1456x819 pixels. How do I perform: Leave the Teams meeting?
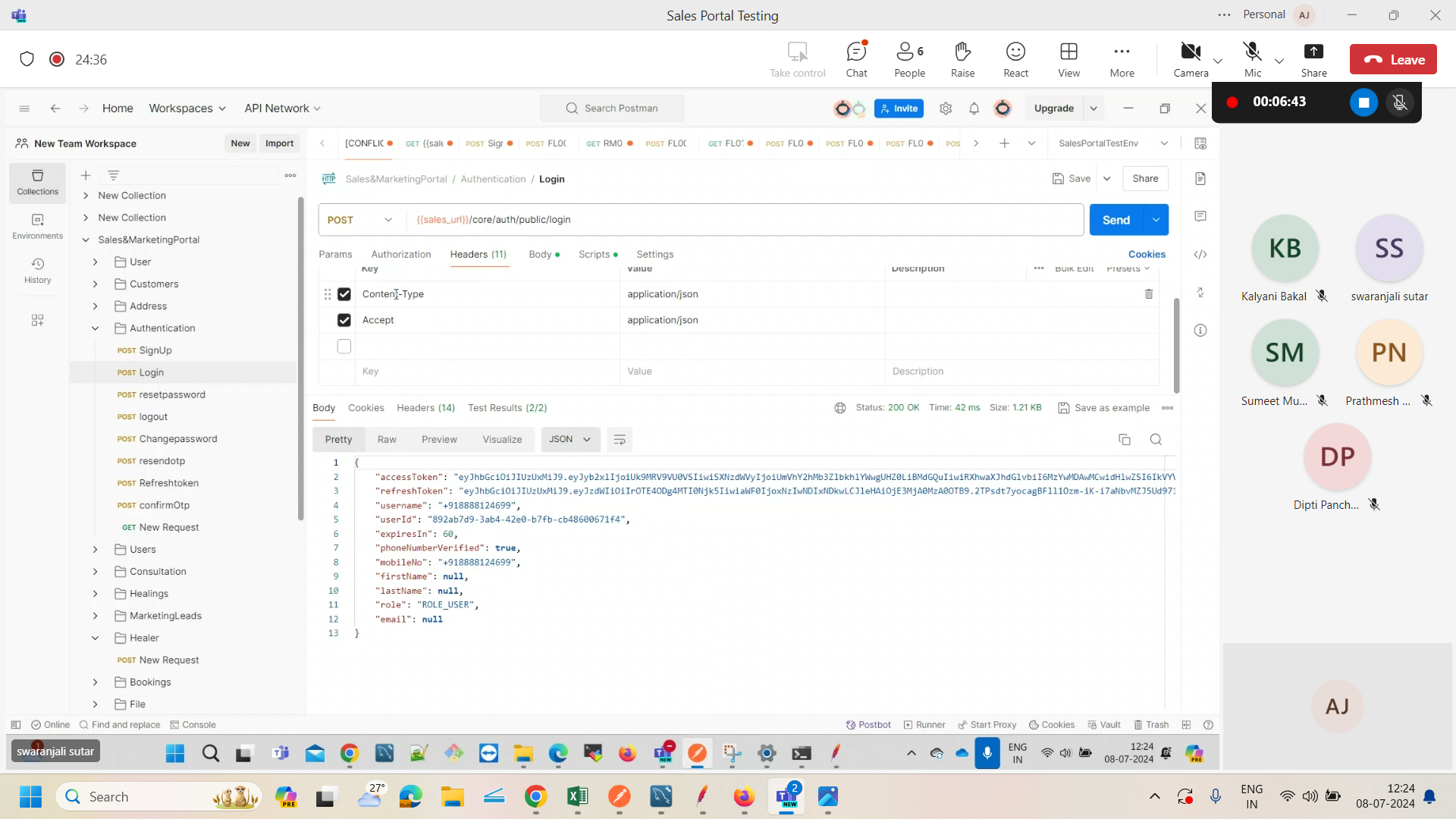[x=1393, y=59]
